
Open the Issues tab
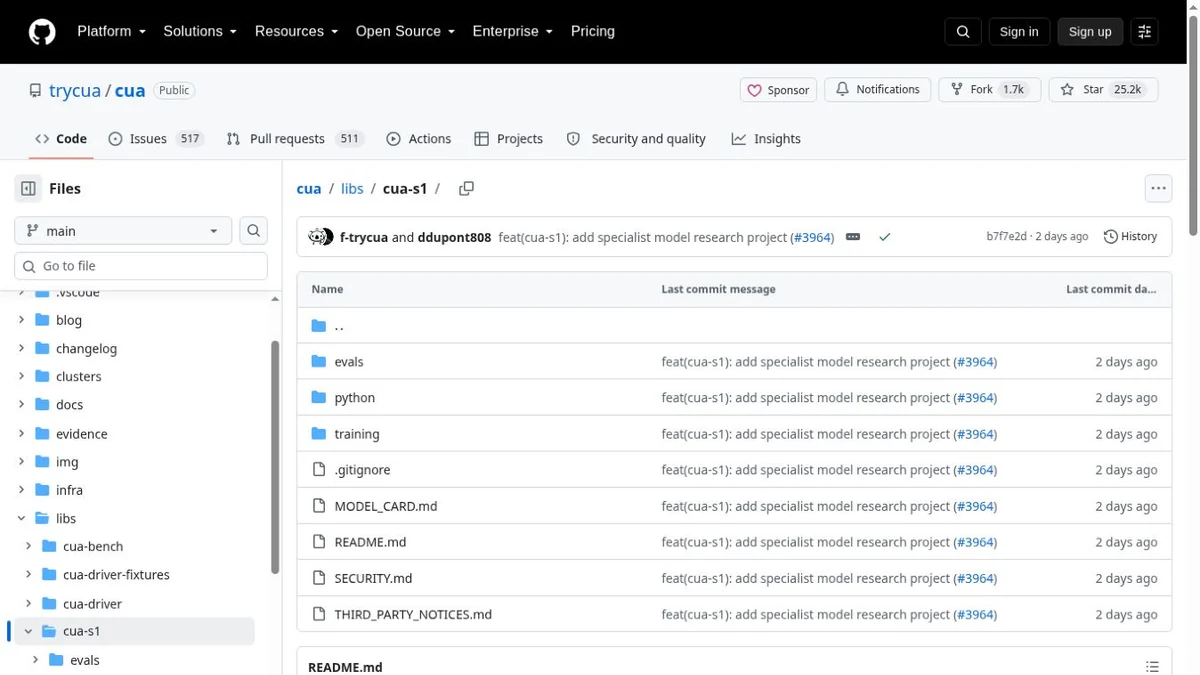(155, 139)
